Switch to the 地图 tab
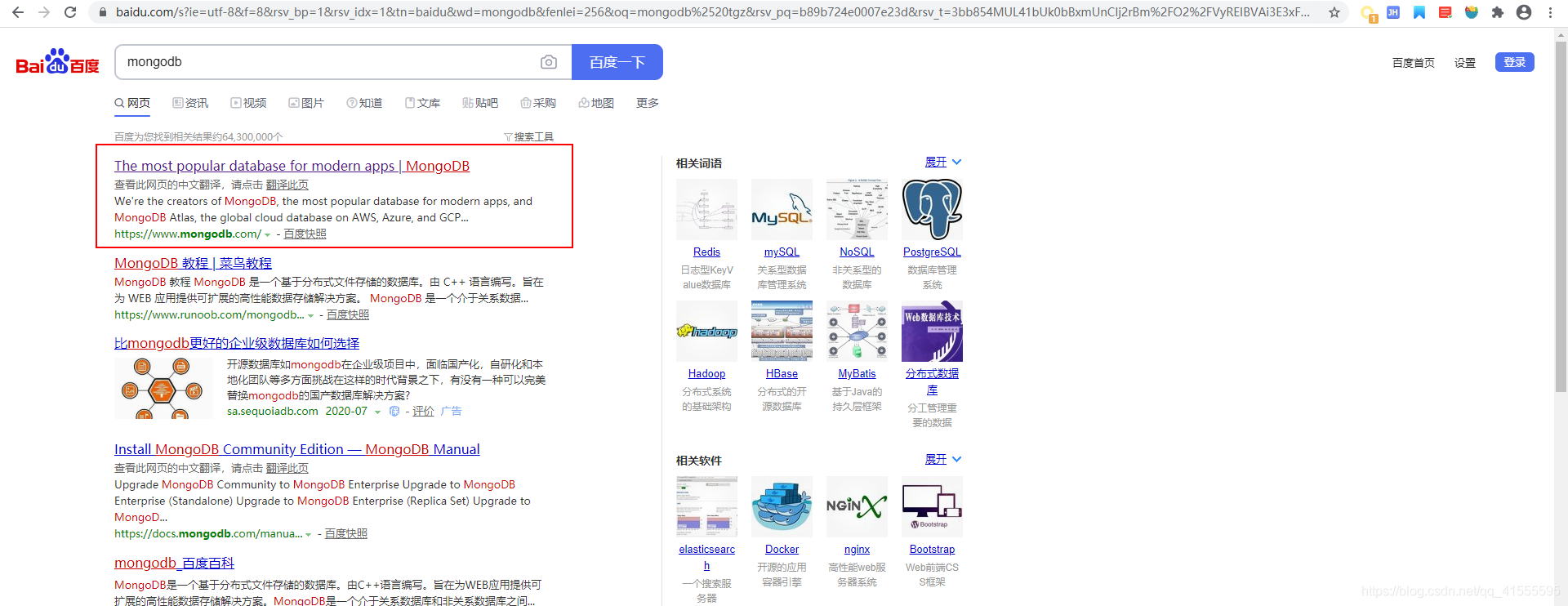Viewport: 1568px width, 606px height. click(596, 103)
